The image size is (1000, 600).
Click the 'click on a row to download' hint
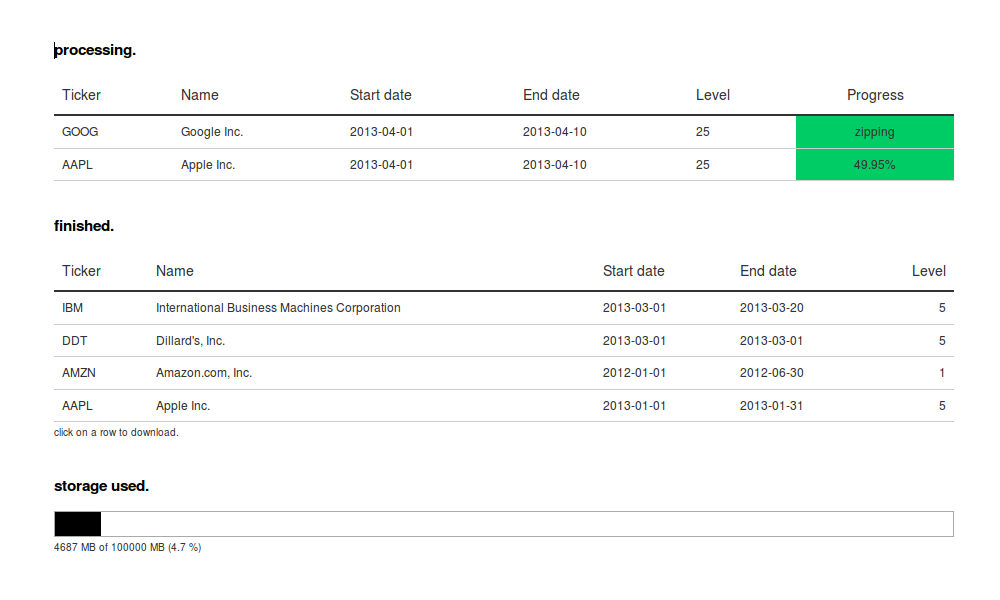pos(116,433)
